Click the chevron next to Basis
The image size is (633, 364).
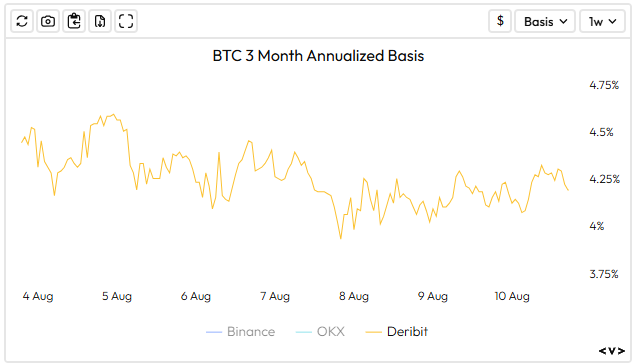[x=564, y=21]
